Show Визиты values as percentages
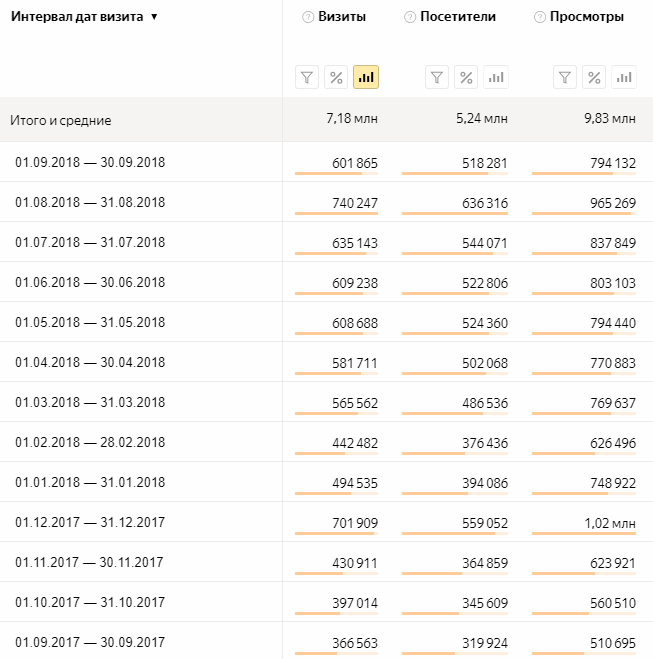Image resolution: width=653 pixels, height=659 pixels. pyautogui.click(x=336, y=77)
